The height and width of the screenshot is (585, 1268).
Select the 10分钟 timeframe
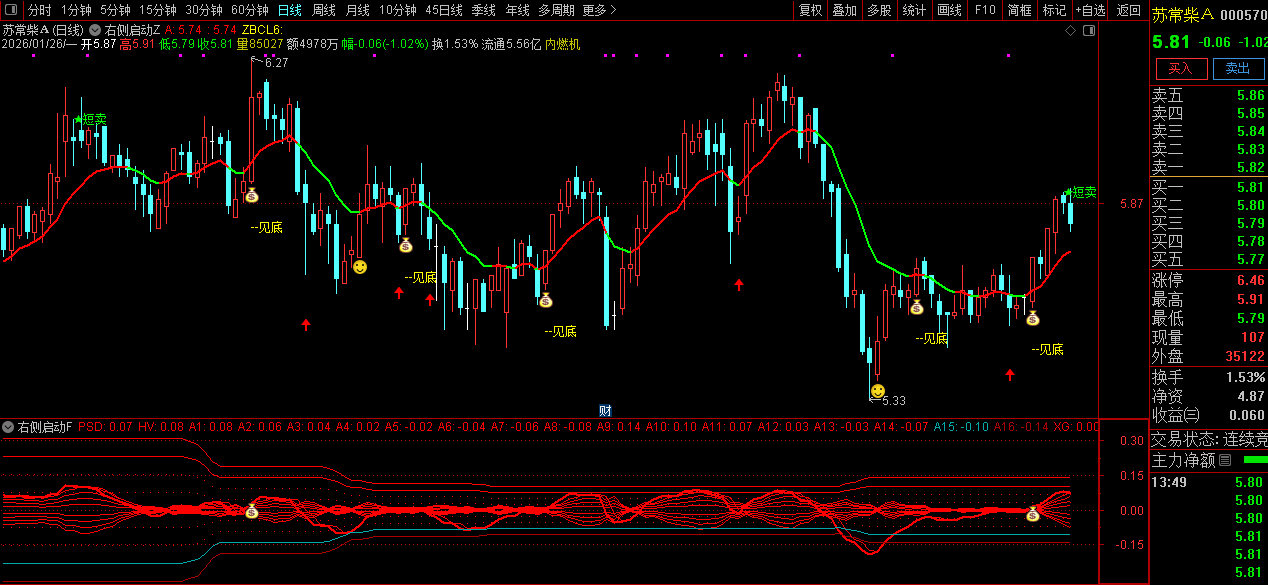coord(398,10)
